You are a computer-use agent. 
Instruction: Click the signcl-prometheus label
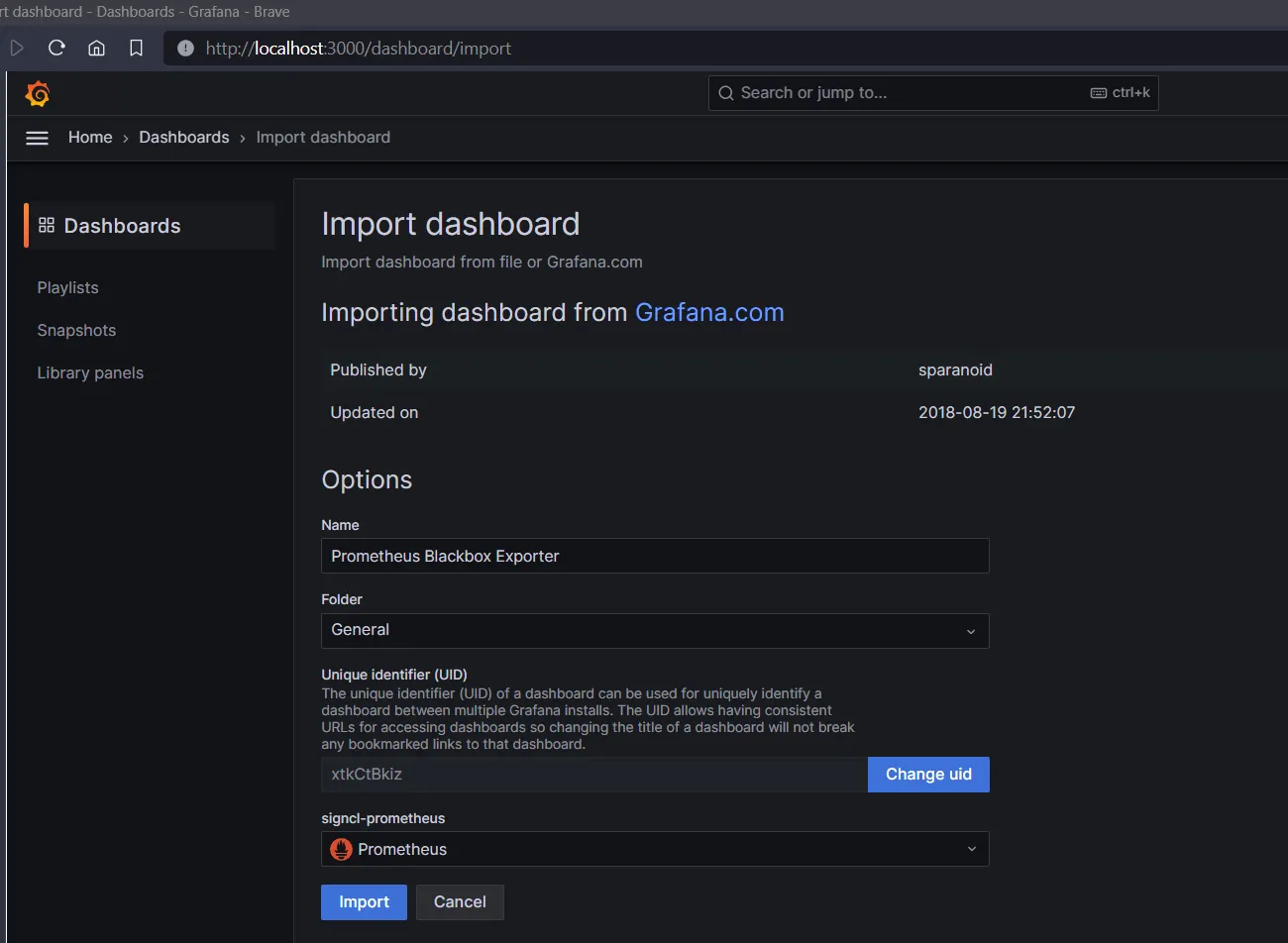[383, 818]
